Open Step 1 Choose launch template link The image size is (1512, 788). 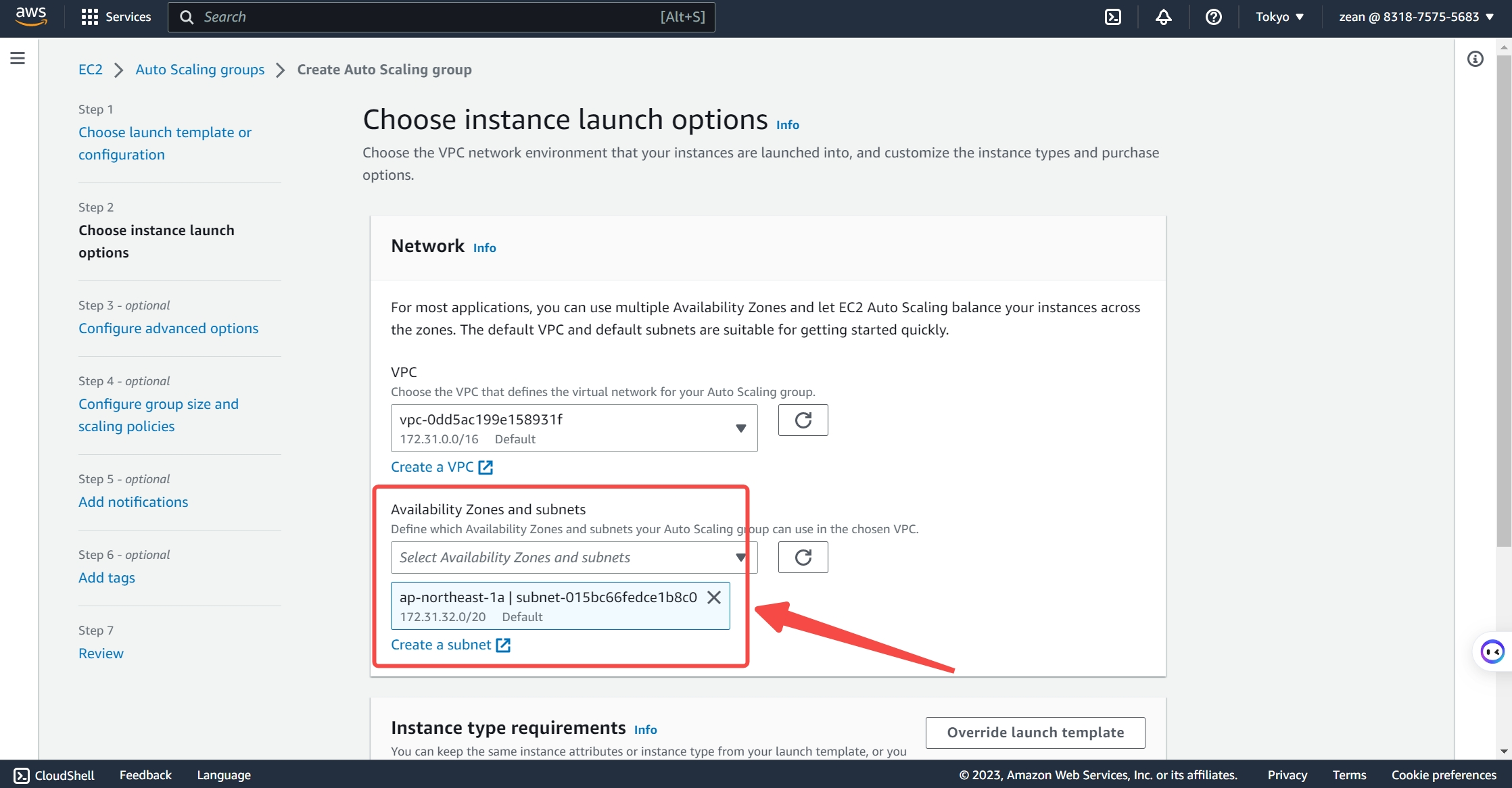coord(165,143)
